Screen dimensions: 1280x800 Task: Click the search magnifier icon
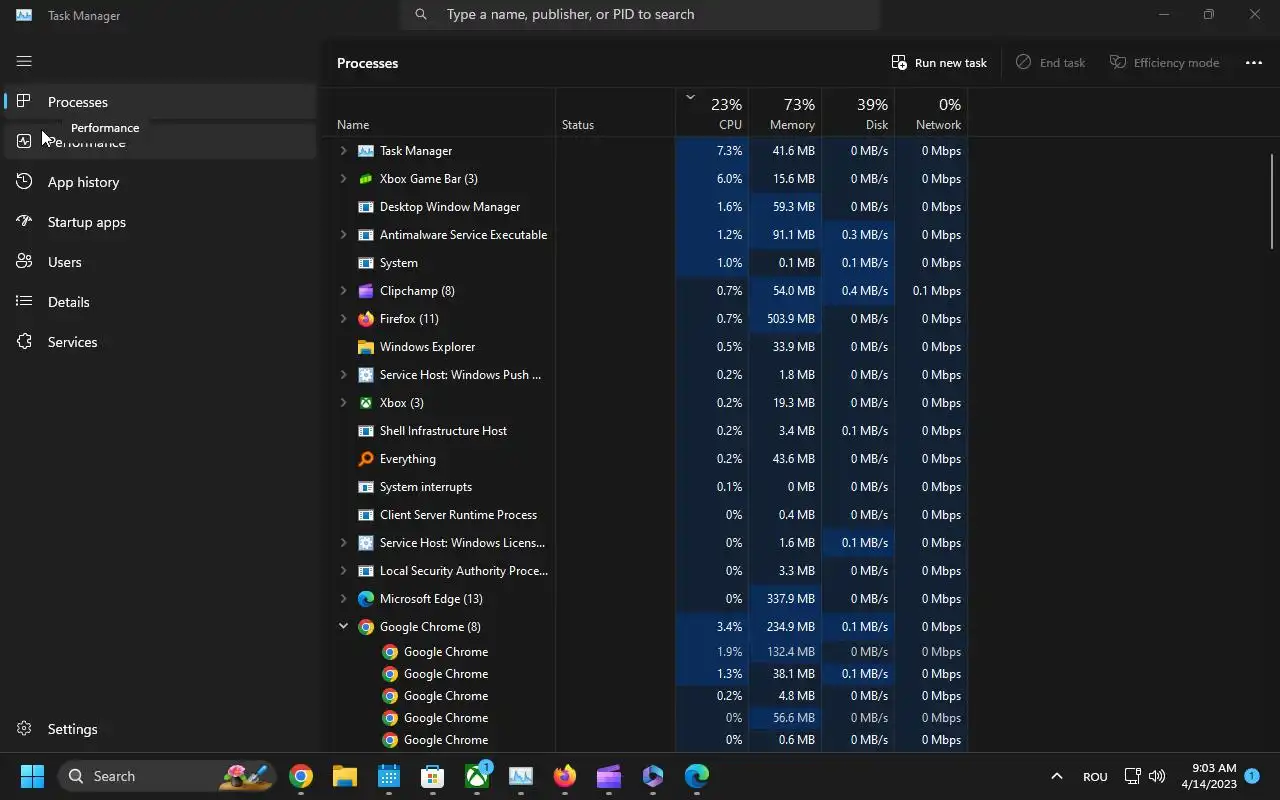coord(421,14)
